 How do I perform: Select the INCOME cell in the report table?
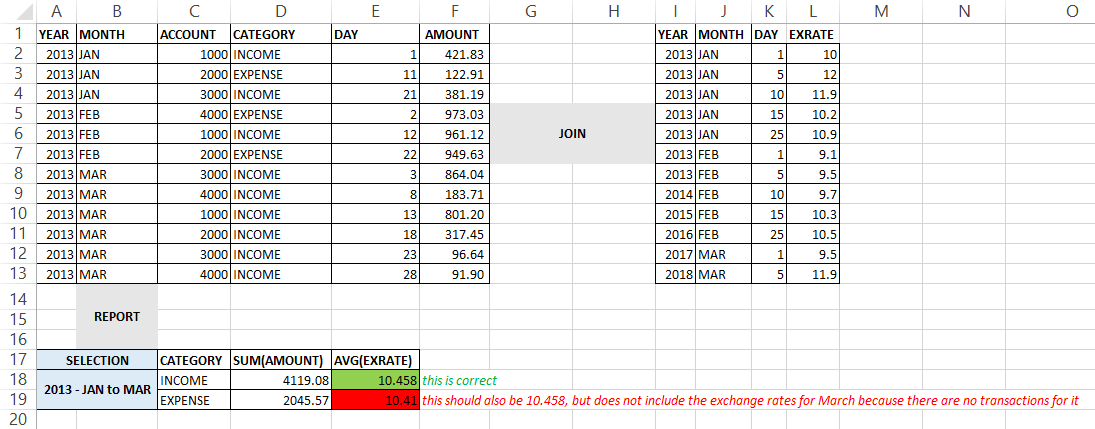click(194, 381)
